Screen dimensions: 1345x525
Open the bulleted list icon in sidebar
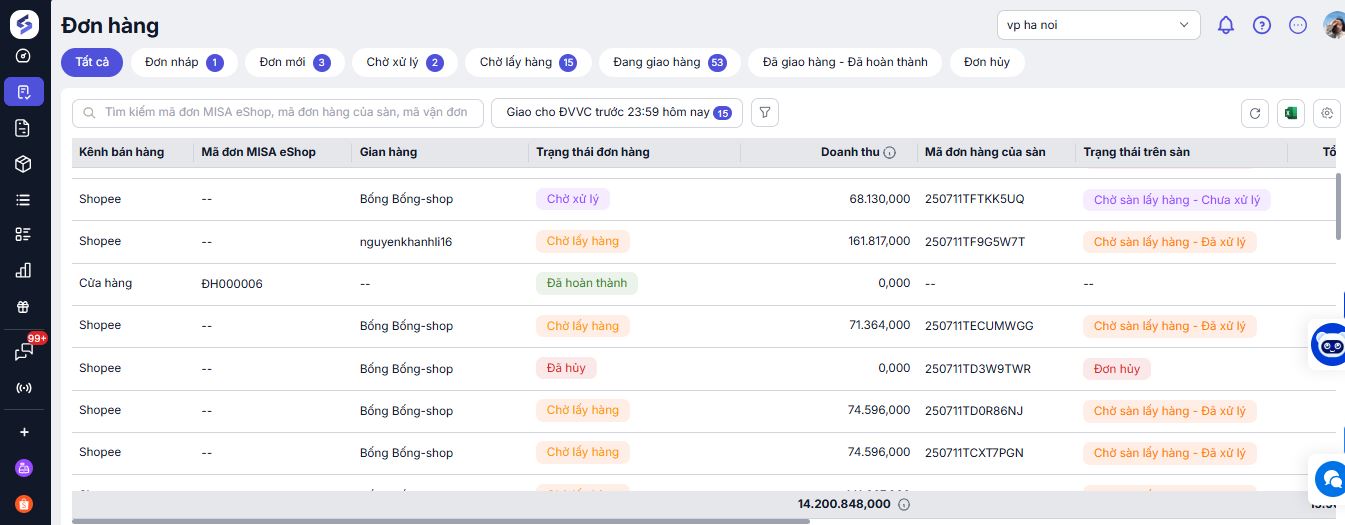click(x=24, y=200)
